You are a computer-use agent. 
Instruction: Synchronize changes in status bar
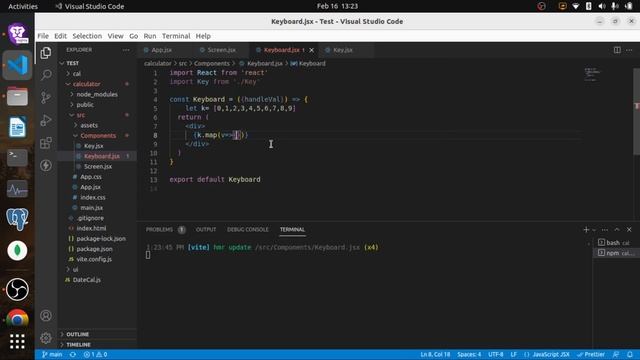point(73,354)
